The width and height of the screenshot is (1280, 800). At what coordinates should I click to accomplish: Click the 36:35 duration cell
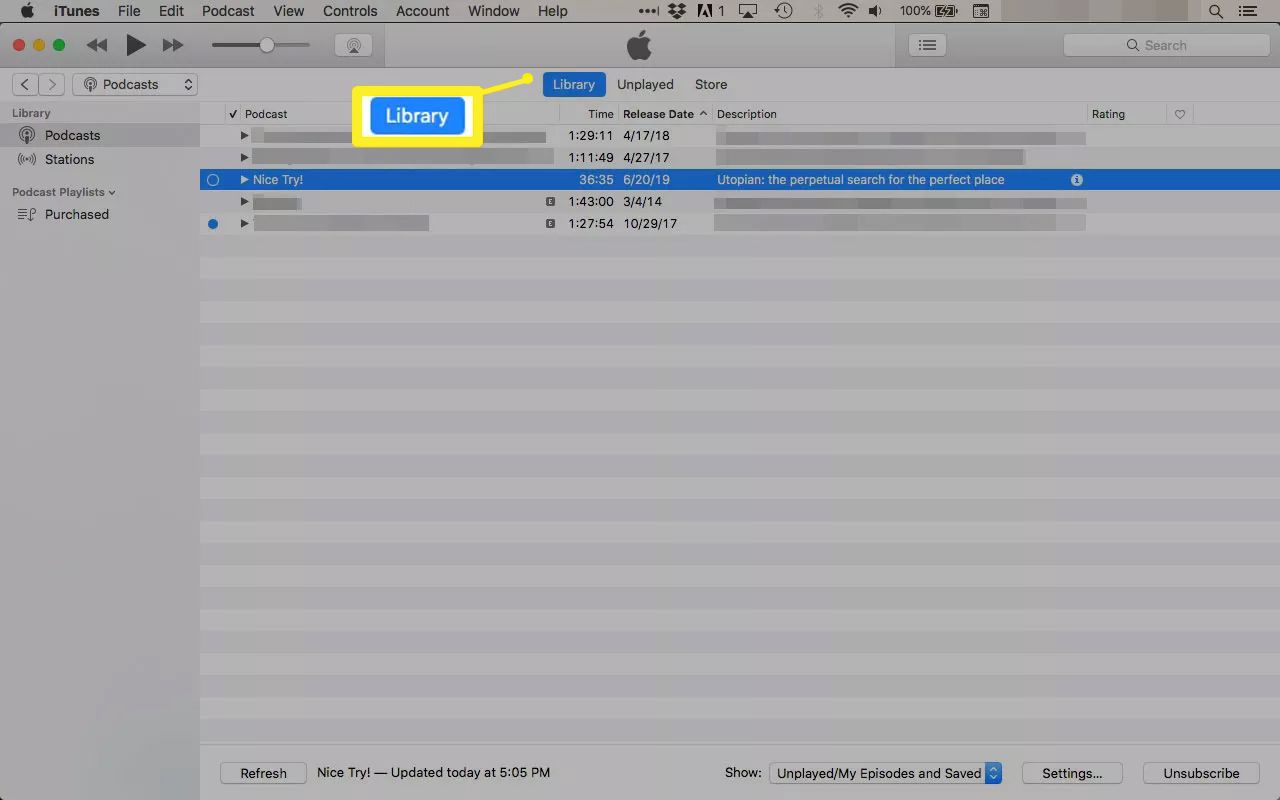tap(596, 180)
